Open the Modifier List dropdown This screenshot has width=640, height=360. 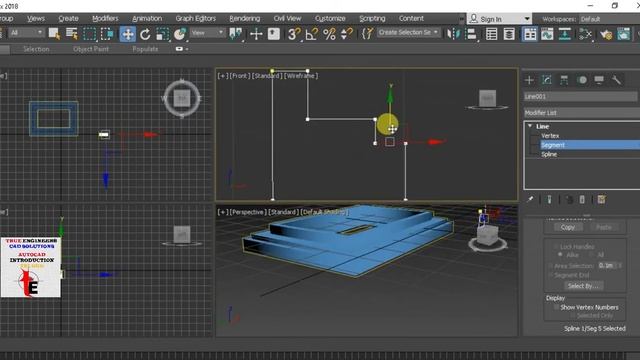coord(582,113)
